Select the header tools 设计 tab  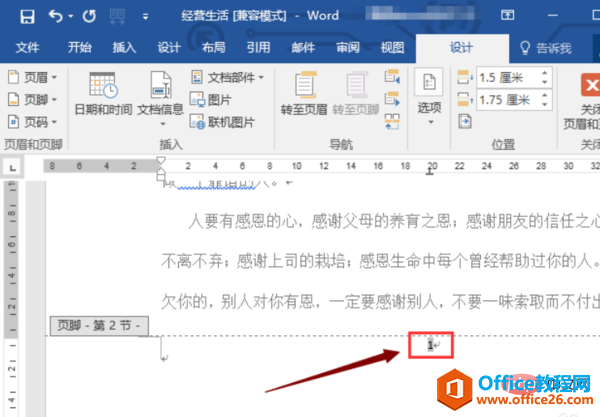462,48
